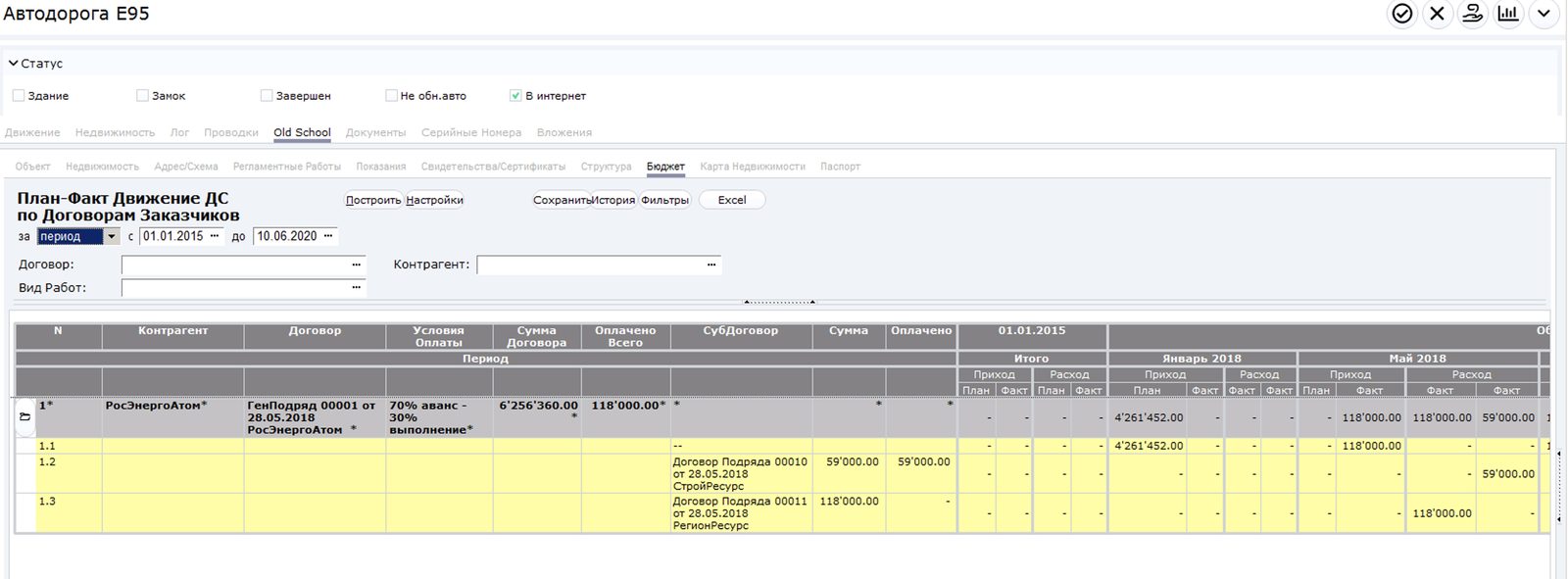Viewport: 1568px width, 579px height.
Task: Click the Построить button
Action: (373, 200)
